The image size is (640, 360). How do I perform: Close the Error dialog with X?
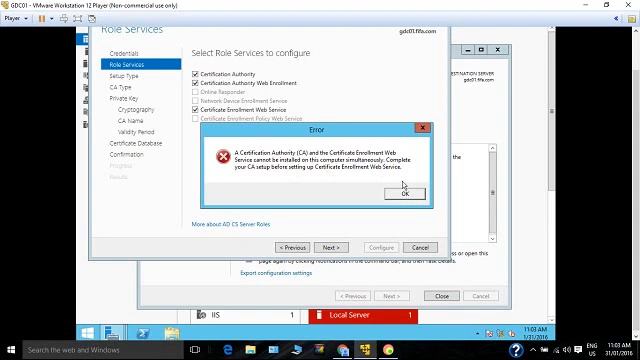422,128
